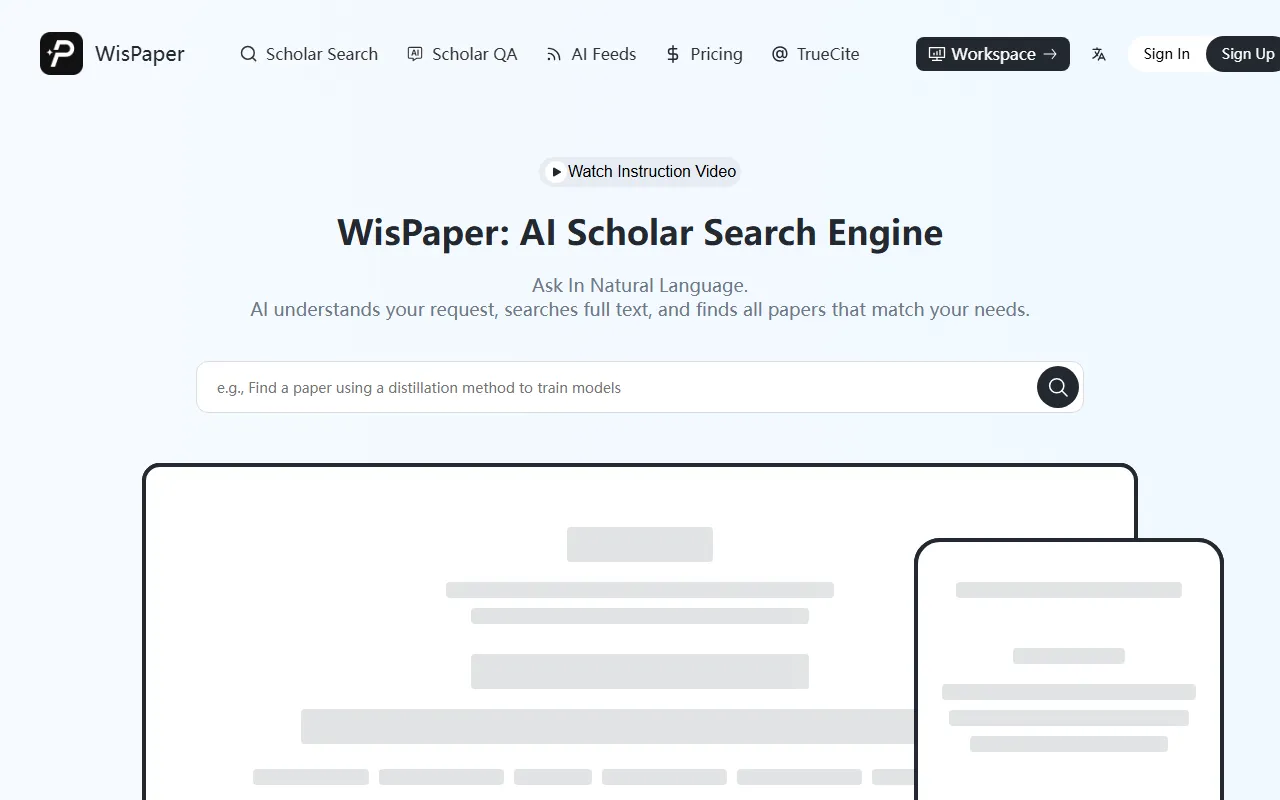Navigate to Scholar QA
The image size is (1280, 800).
point(474,54)
